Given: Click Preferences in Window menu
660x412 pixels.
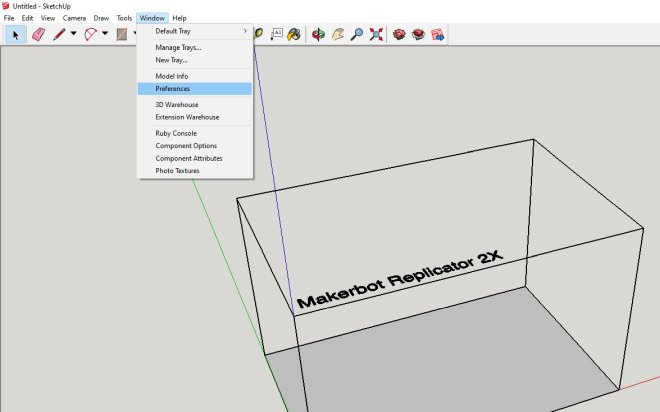Looking at the screenshot, I should pos(195,89).
